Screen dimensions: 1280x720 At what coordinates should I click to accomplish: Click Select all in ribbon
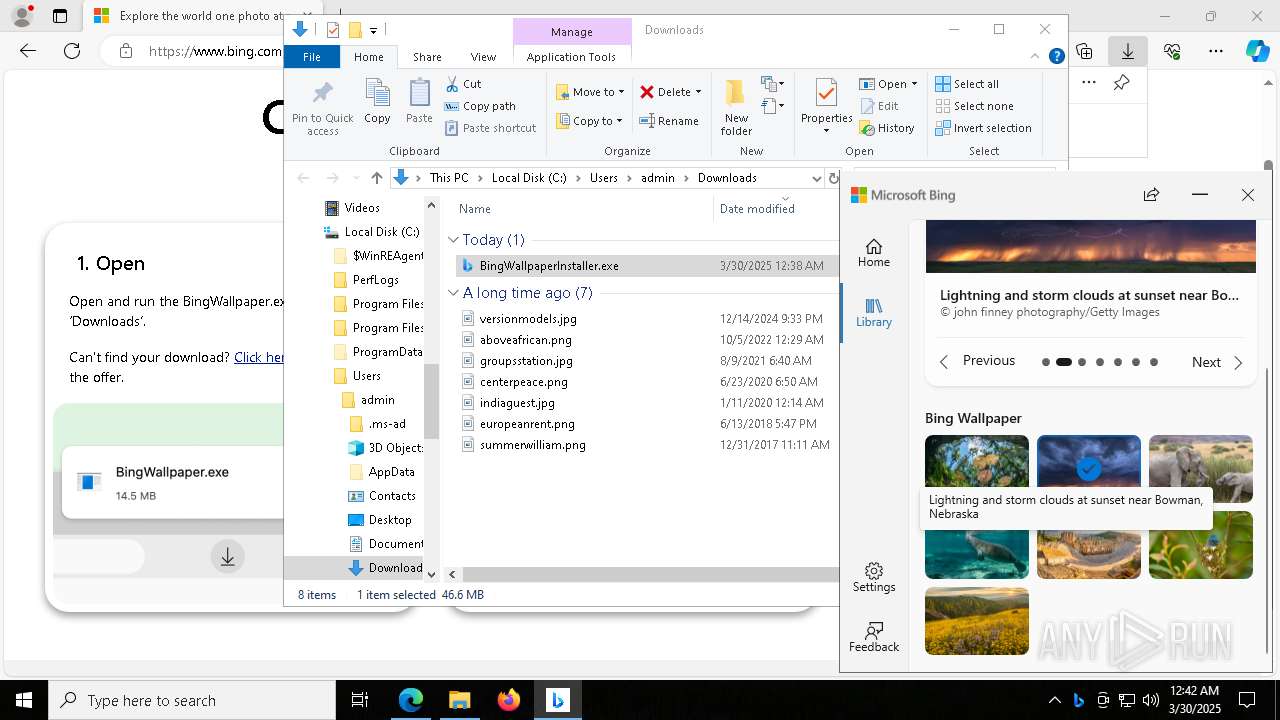click(967, 84)
